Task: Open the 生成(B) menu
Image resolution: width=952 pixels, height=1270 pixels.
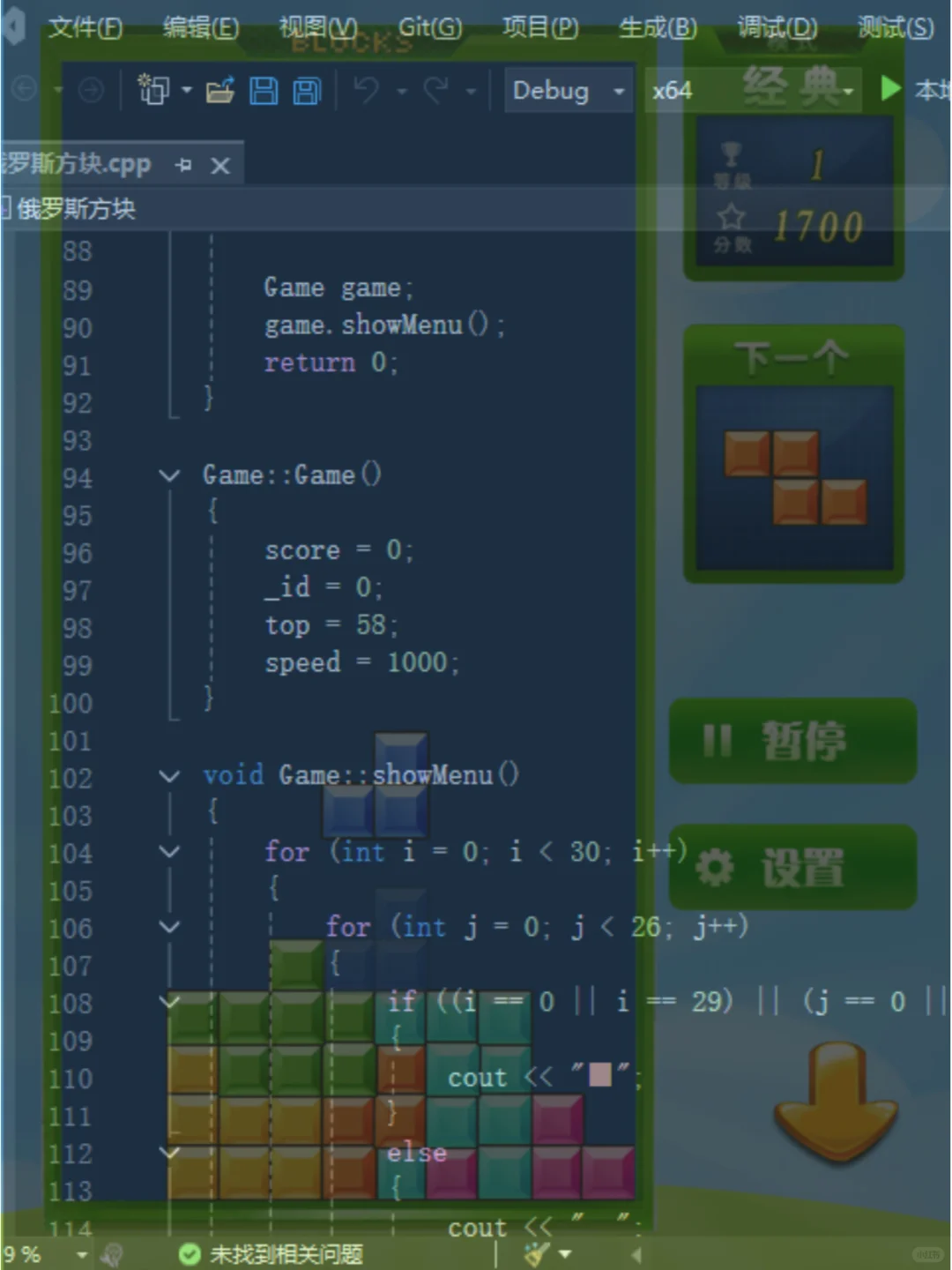Action: point(658,28)
